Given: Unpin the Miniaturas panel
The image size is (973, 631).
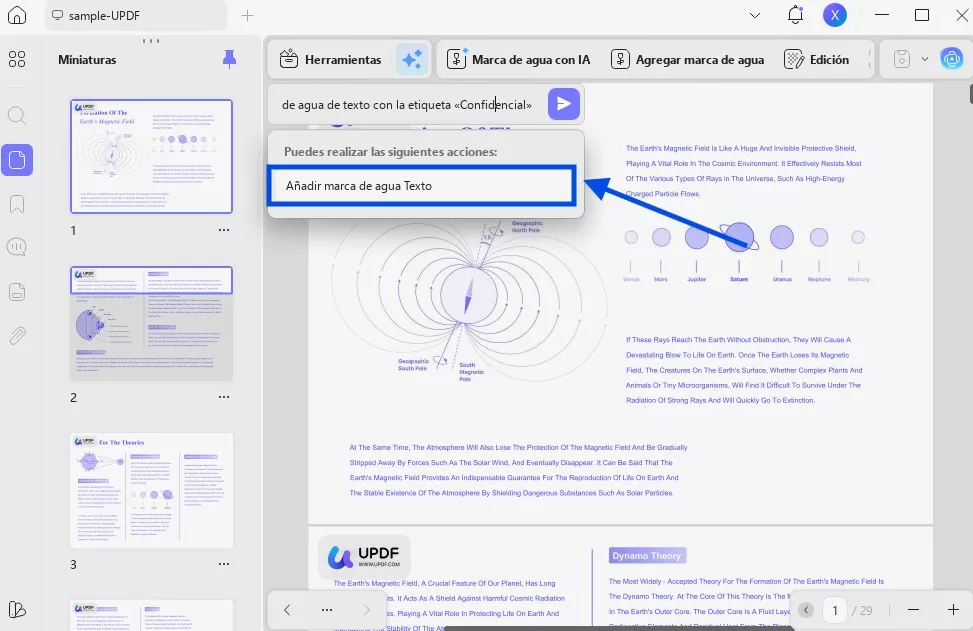Looking at the screenshot, I should pos(229,60).
